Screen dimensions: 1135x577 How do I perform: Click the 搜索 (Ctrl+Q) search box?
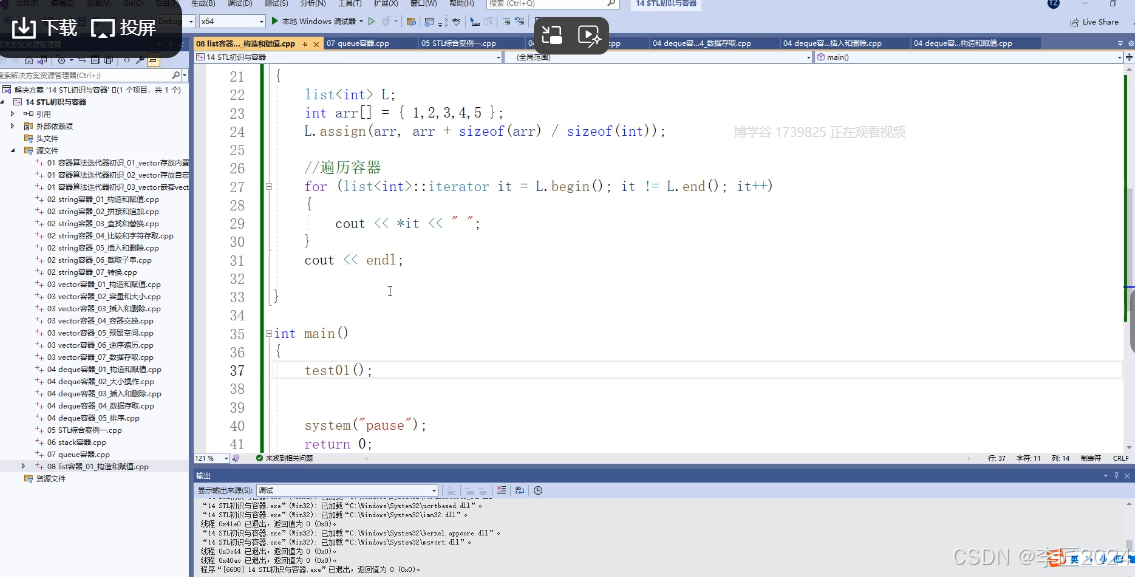click(553, 4)
